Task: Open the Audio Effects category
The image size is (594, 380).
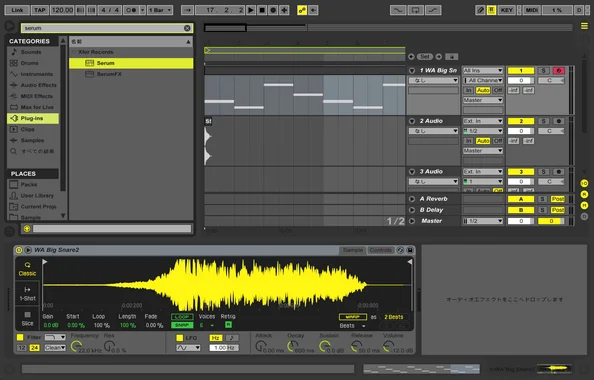Action: (x=38, y=85)
